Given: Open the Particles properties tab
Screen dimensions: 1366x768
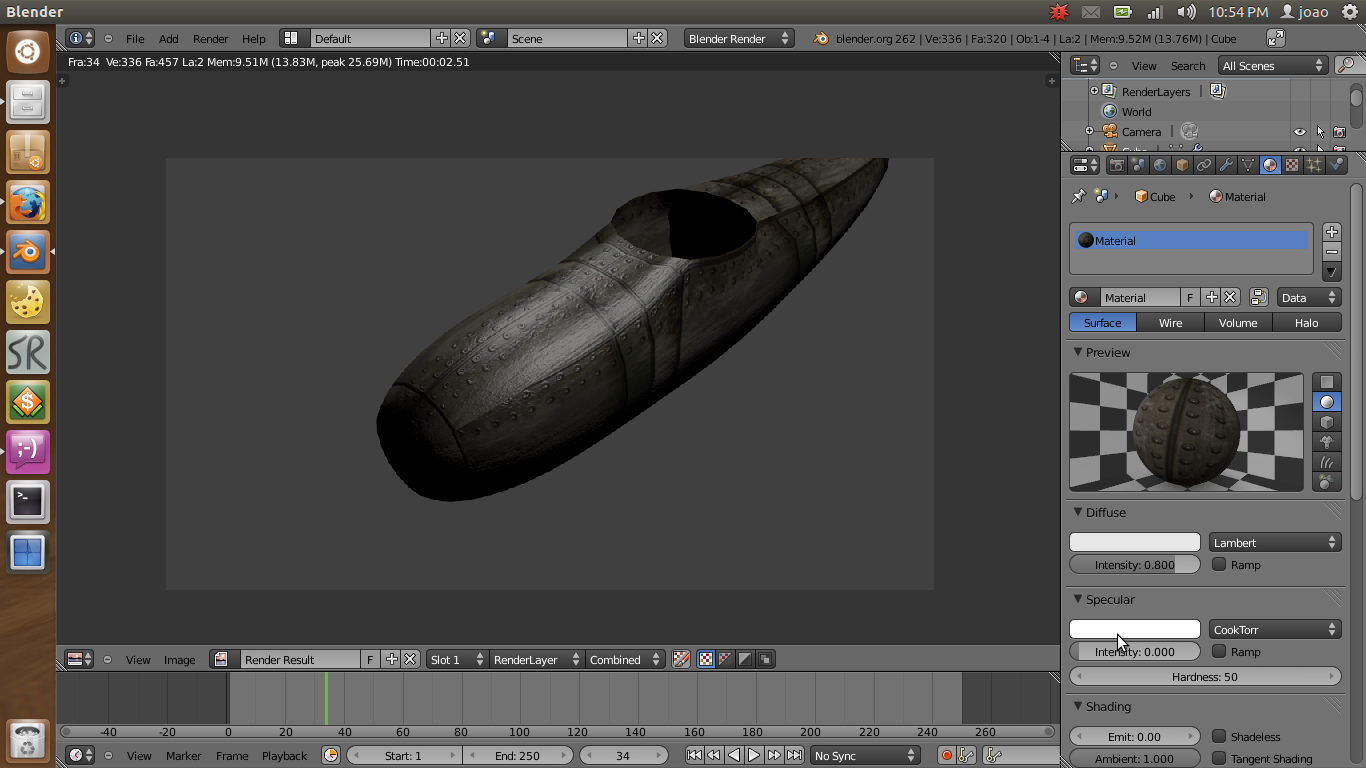Looking at the screenshot, I should click(x=1312, y=164).
